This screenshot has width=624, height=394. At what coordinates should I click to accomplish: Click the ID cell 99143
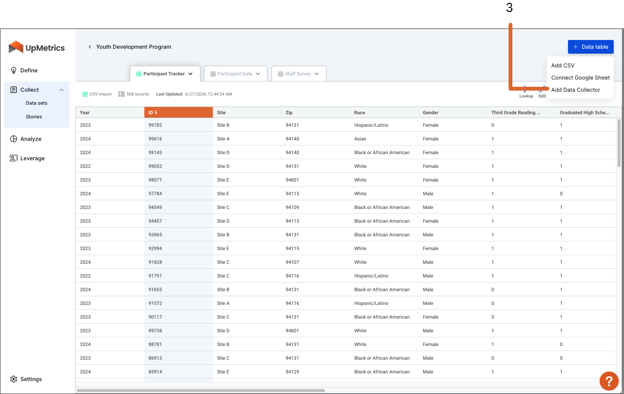pos(178,152)
